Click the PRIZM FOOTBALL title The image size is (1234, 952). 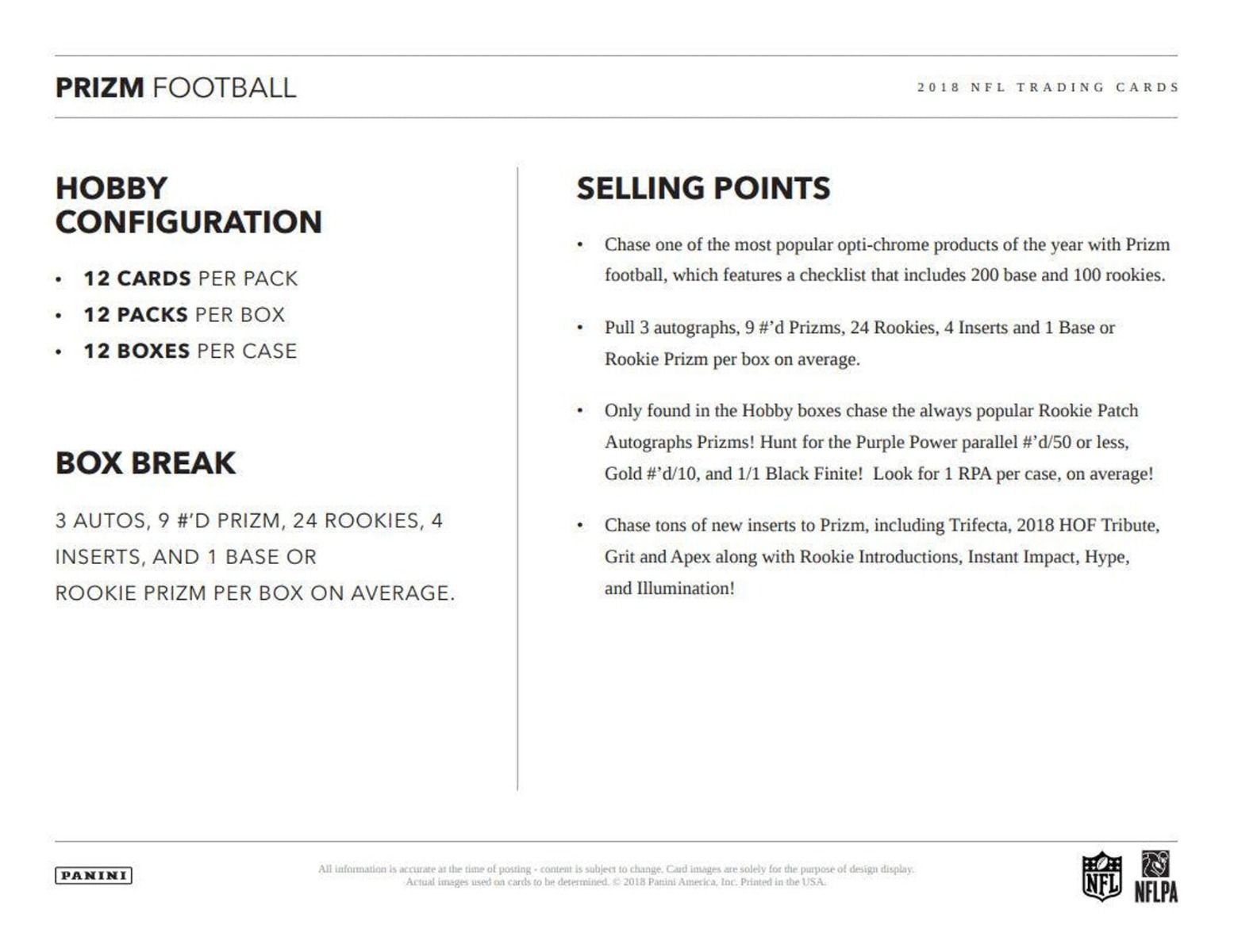point(175,87)
